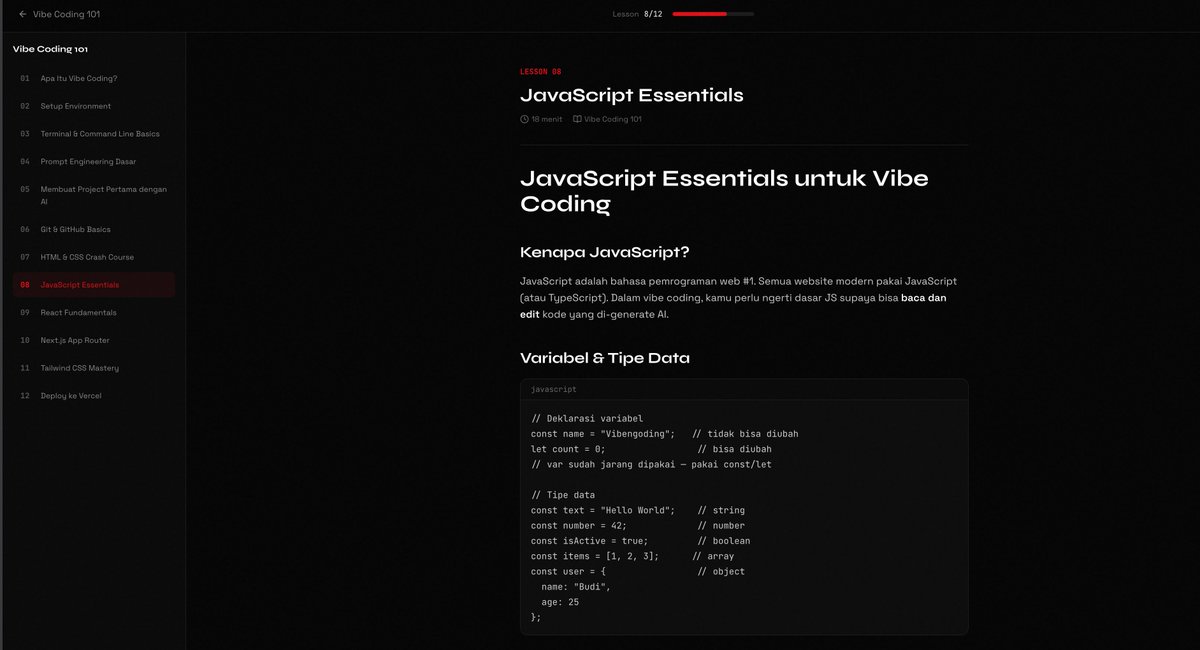This screenshot has width=1200, height=650.
Task: Open lesson 11 Tailwind CSS Mastery
Action: point(94,368)
